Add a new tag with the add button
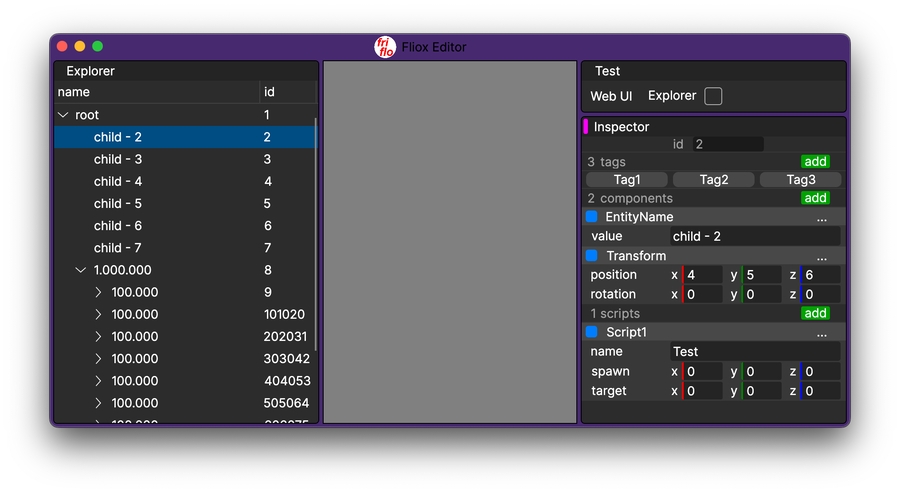Image resolution: width=900 pixels, height=493 pixels. coord(815,161)
